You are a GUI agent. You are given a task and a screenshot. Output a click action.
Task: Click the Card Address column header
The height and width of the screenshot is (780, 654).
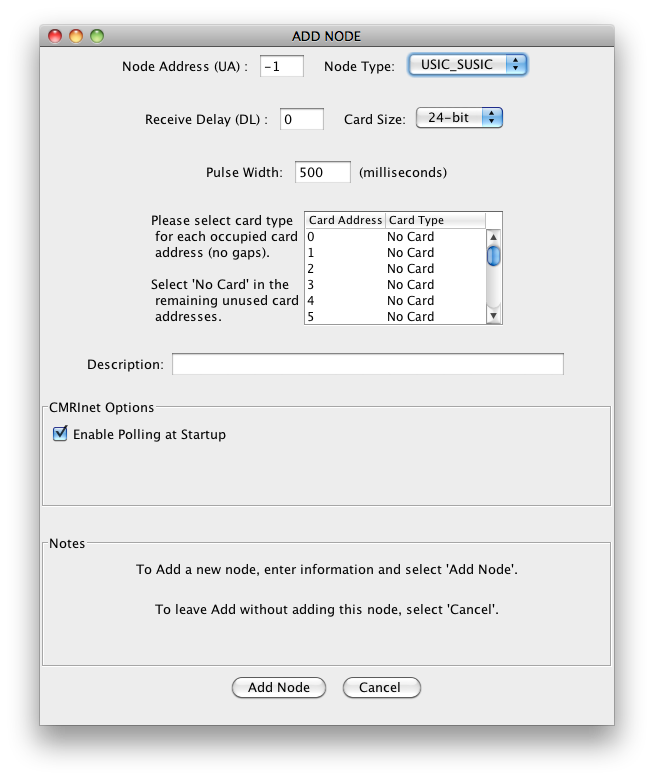click(345, 220)
